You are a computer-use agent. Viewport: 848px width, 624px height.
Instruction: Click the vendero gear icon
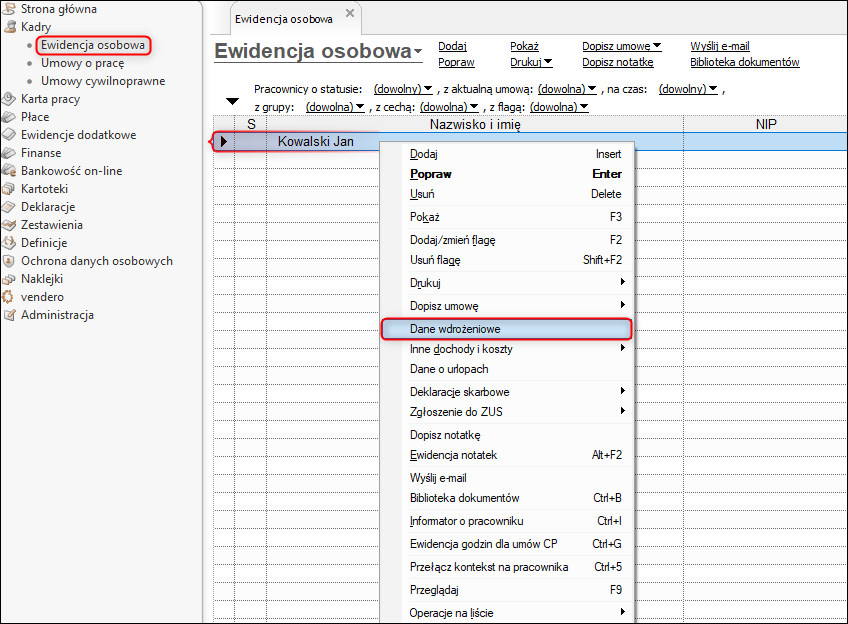point(8,297)
